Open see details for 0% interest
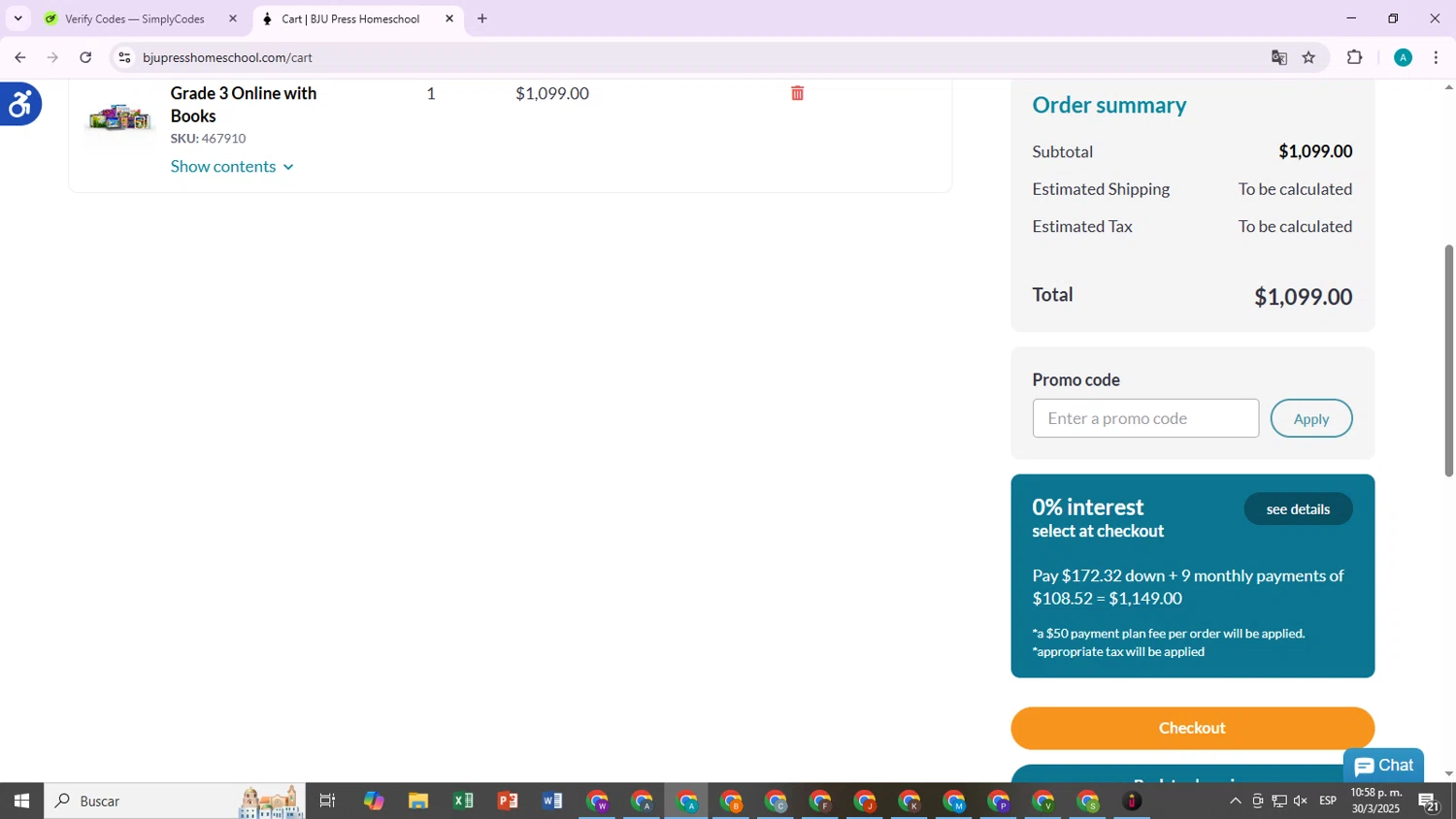 [x=1298, y=508]
